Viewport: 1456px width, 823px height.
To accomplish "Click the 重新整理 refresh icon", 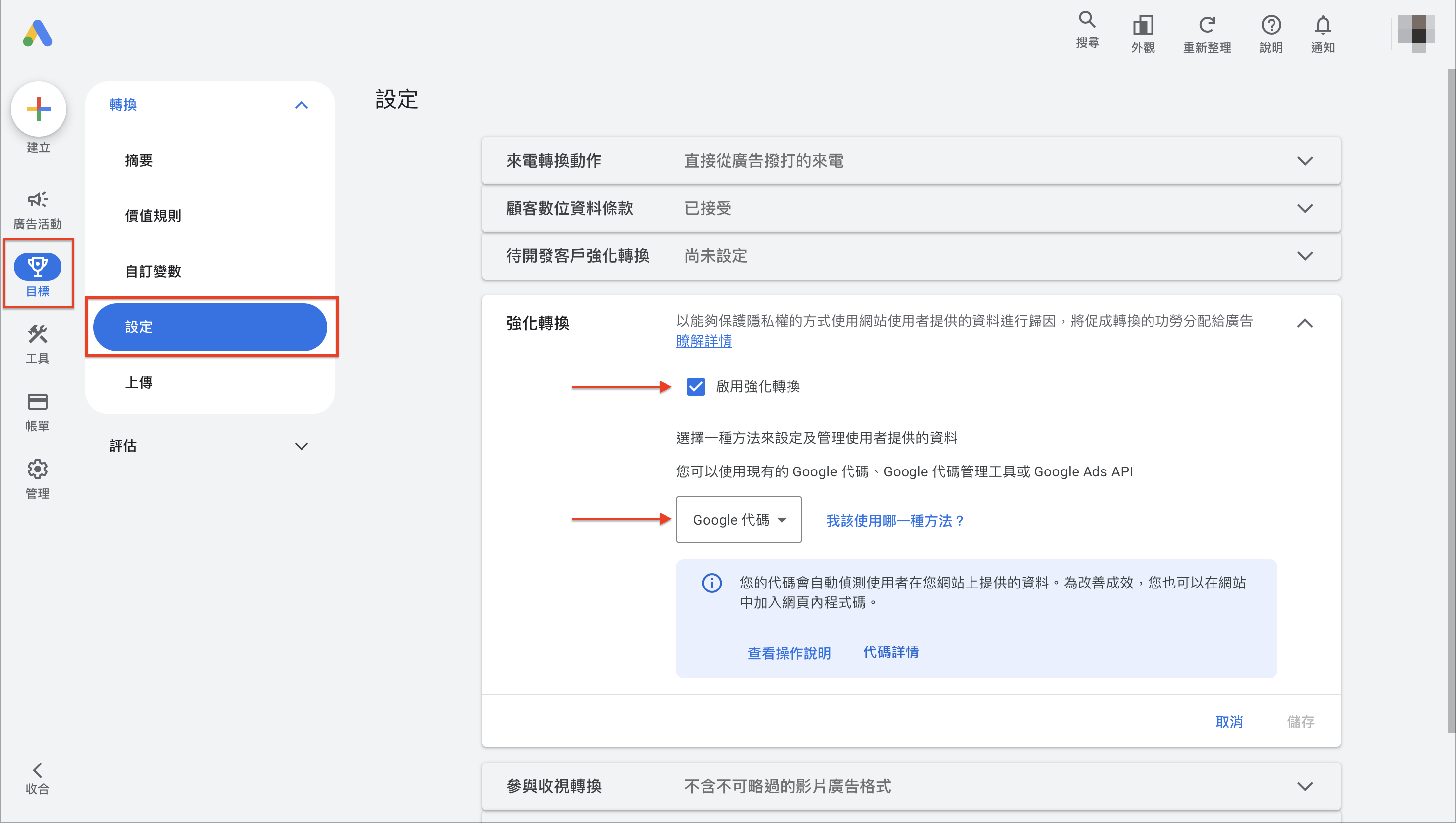I will (x=1207, y=25).
